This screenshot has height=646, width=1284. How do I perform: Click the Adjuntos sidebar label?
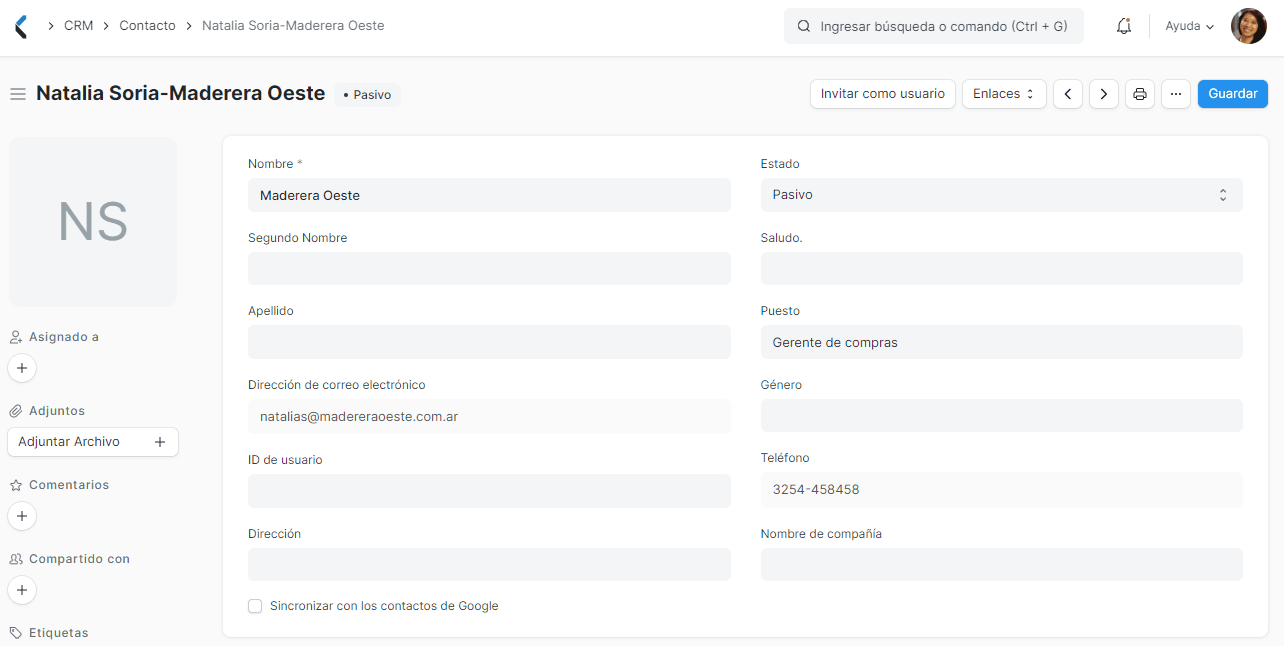57,411
